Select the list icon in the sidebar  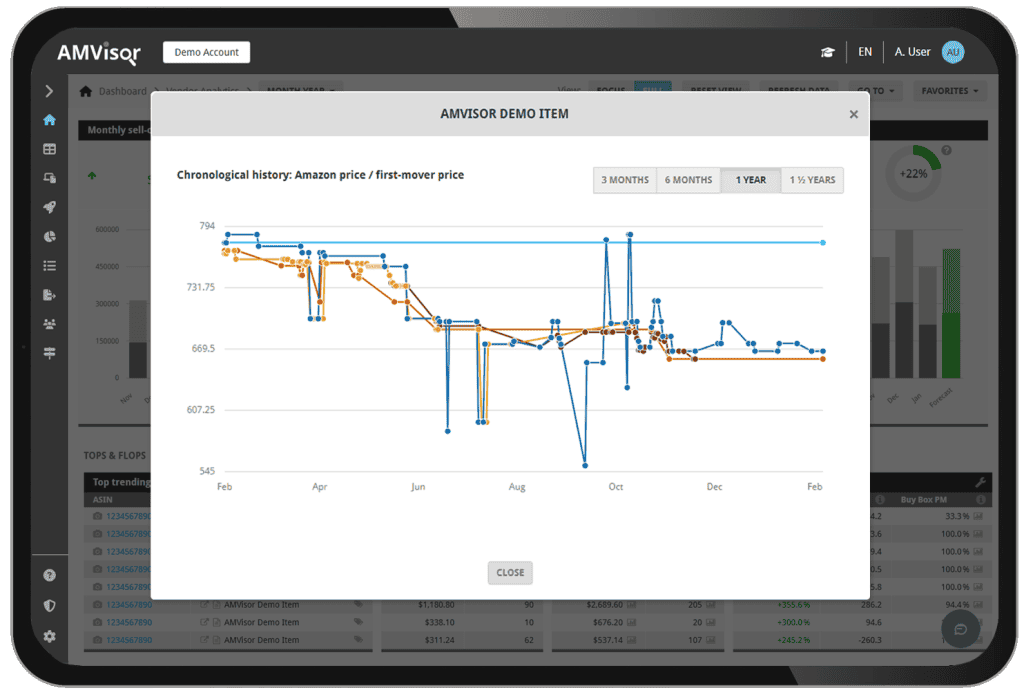pyautogui.click(x=49, y=265)
